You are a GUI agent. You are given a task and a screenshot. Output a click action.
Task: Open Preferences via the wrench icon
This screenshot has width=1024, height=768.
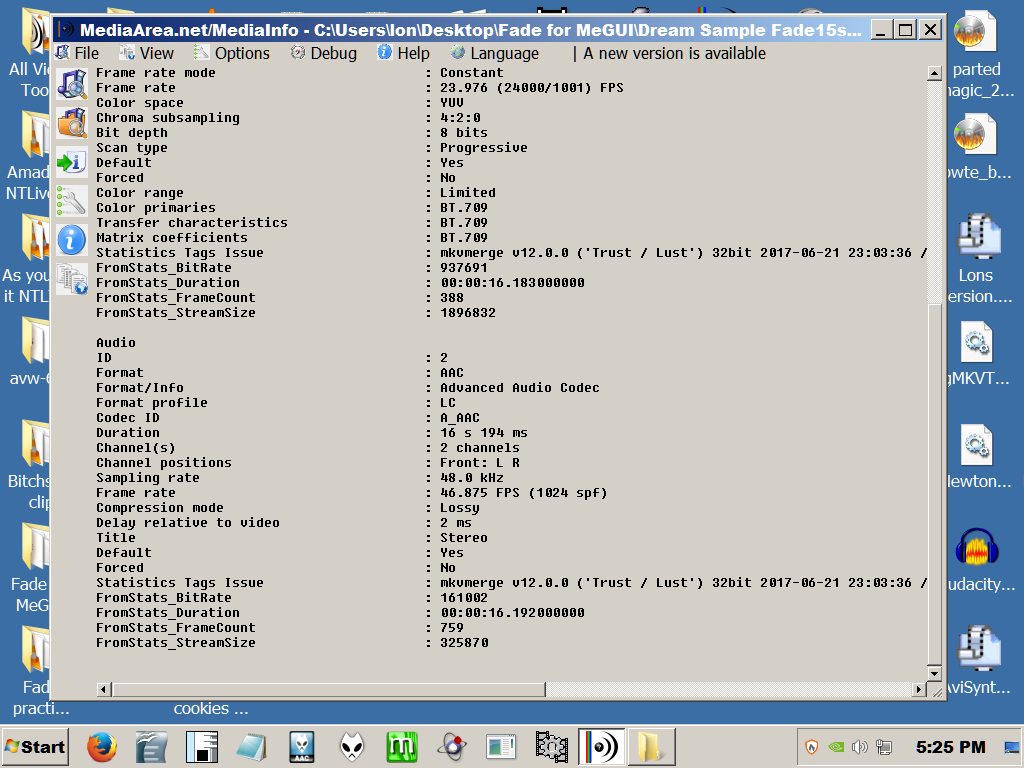coord(72,201)
